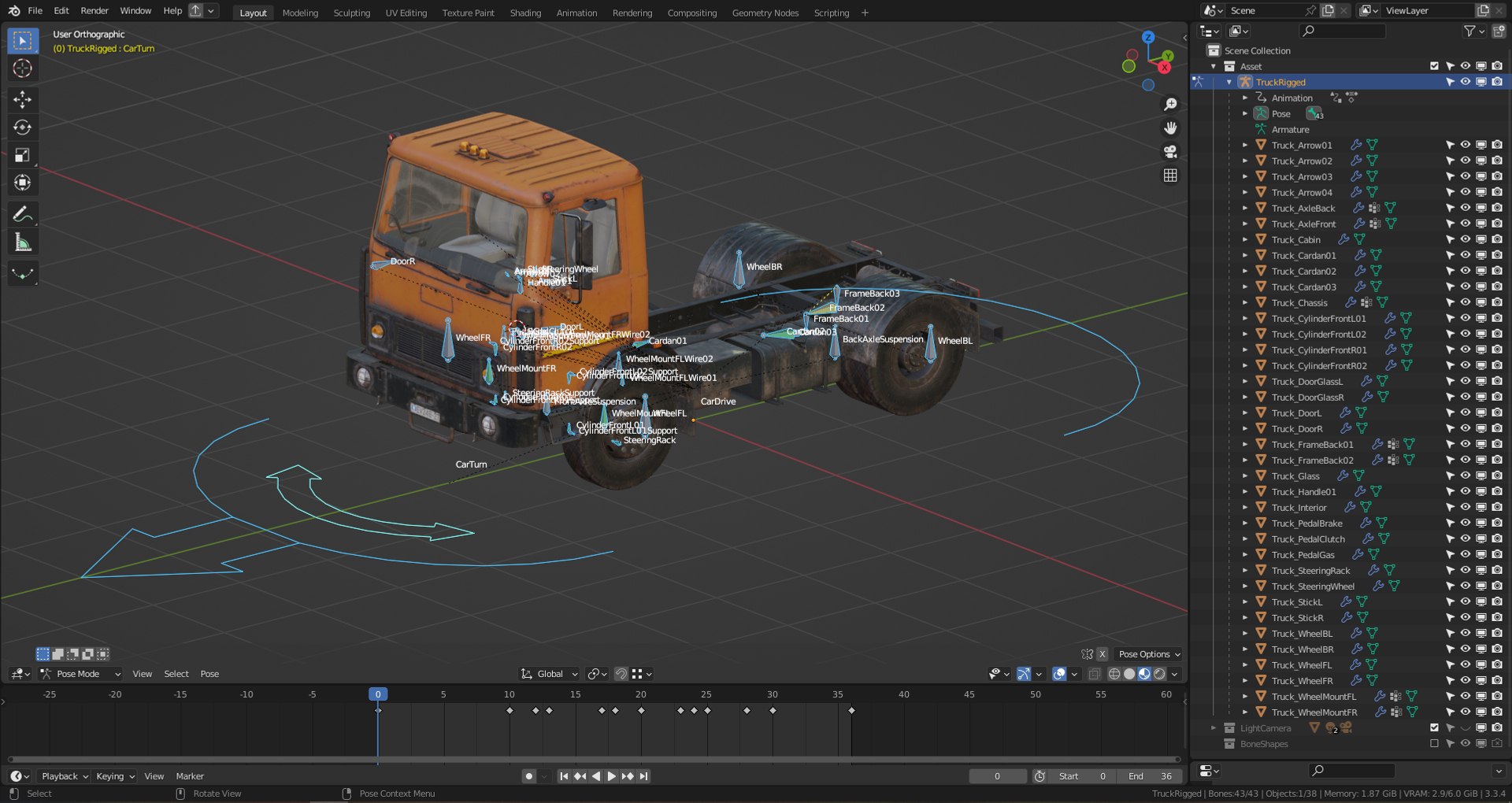Switch to the Sculpting workspace tab
This screenshot has width=1512, height=803.
[351, 13]
